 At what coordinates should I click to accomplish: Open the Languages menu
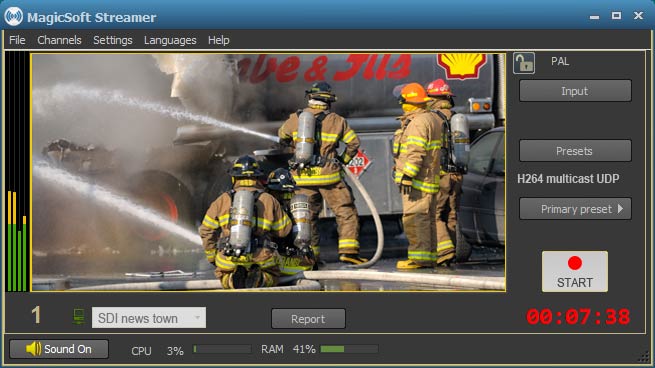170,40
